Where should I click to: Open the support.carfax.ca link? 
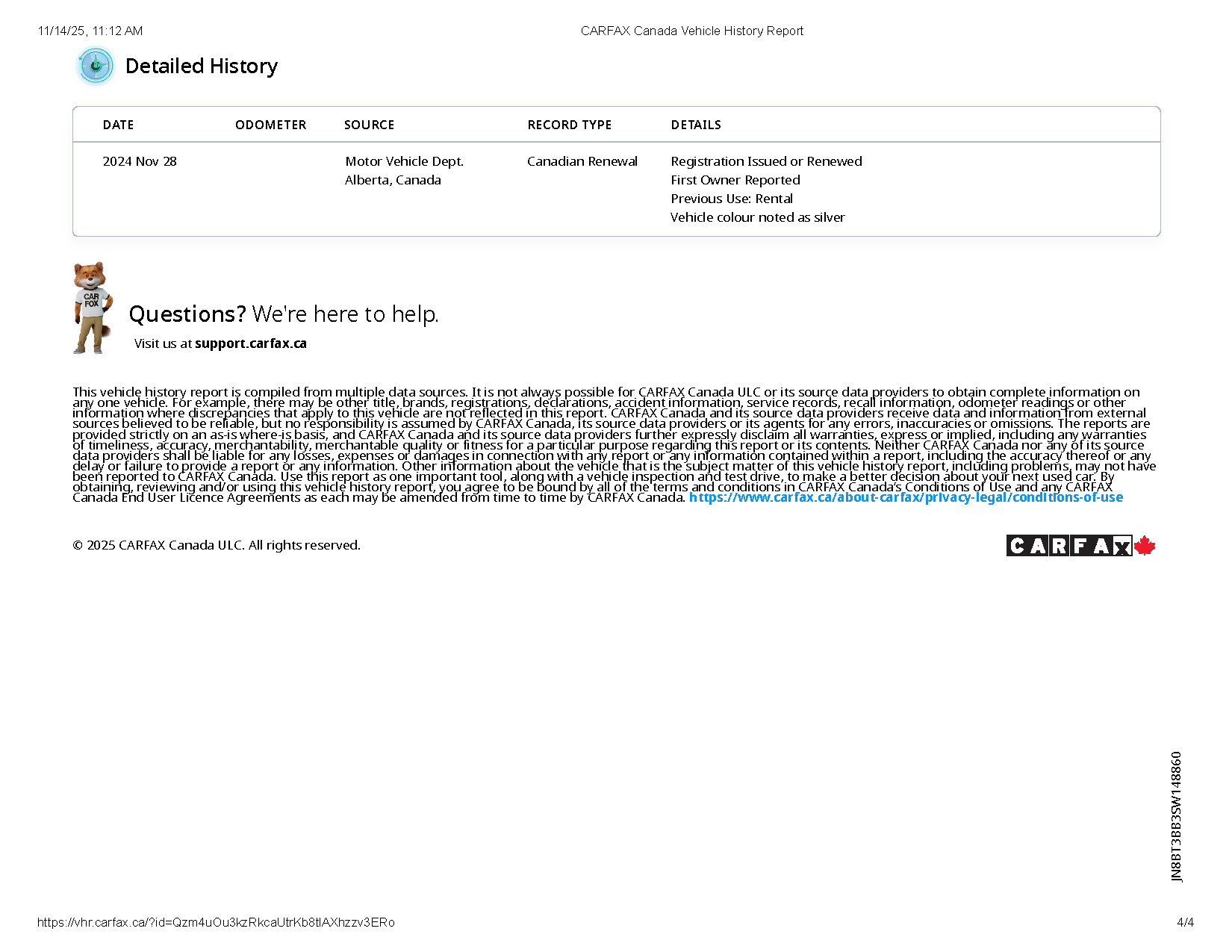click(x=250, y=343)
